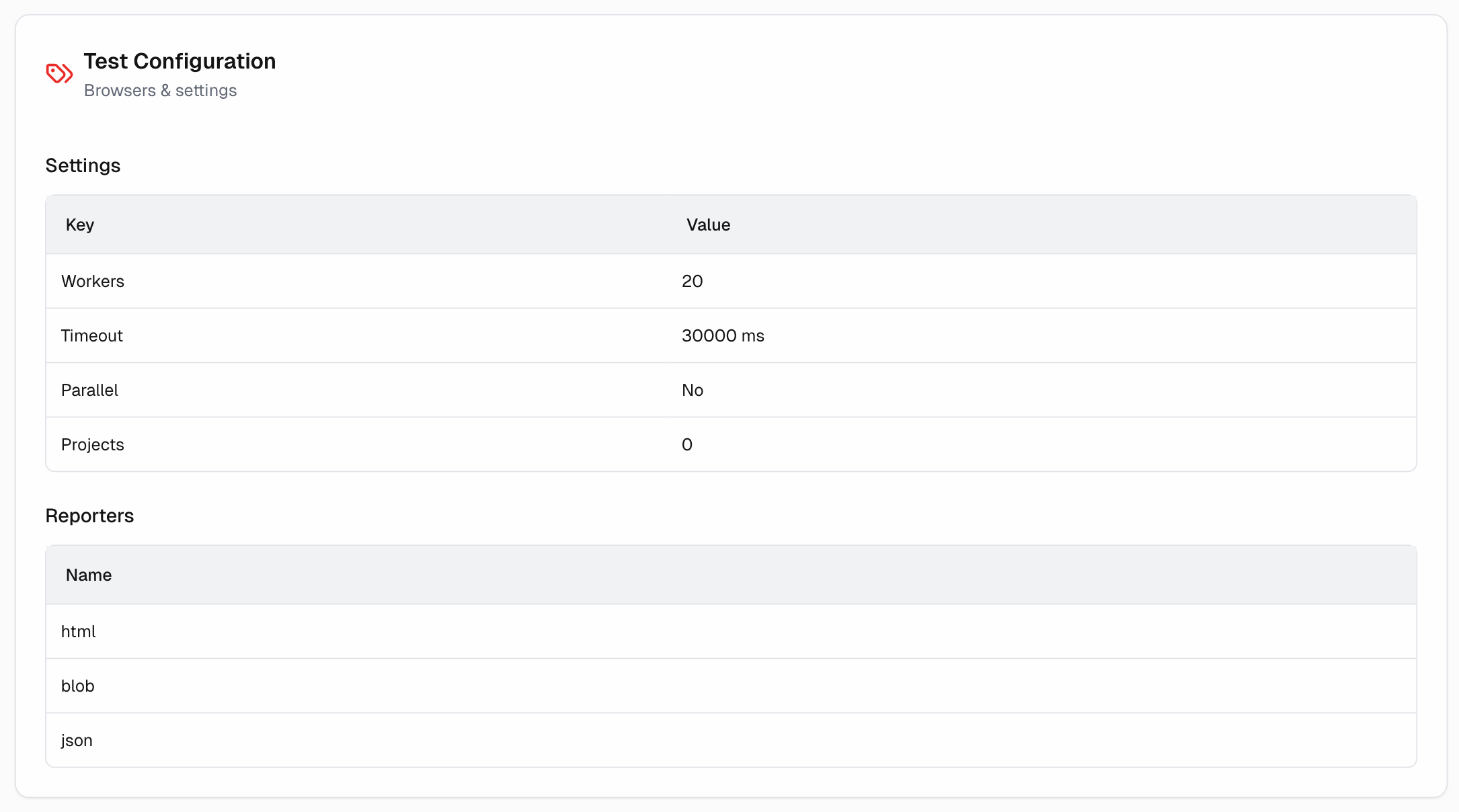Click the 30000 ms timeout value
The height and width of the screenshot is (812, 1459).
click(x=723, y=335)
